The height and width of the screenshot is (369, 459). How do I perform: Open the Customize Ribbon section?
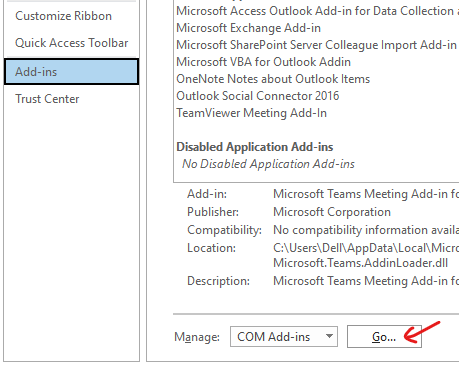(63, 16)
